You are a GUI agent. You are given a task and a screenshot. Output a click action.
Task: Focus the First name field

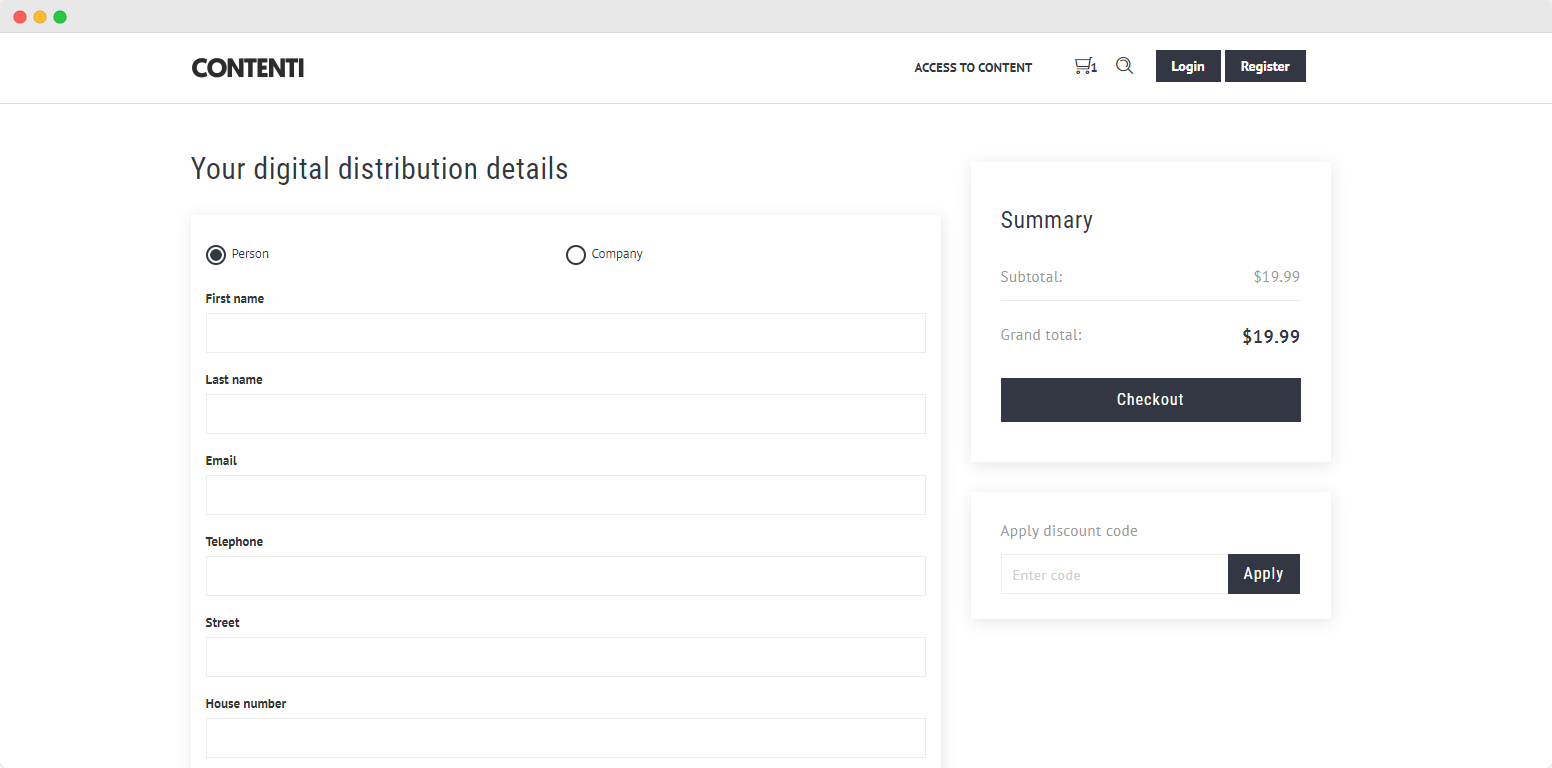tap(566, 333)
